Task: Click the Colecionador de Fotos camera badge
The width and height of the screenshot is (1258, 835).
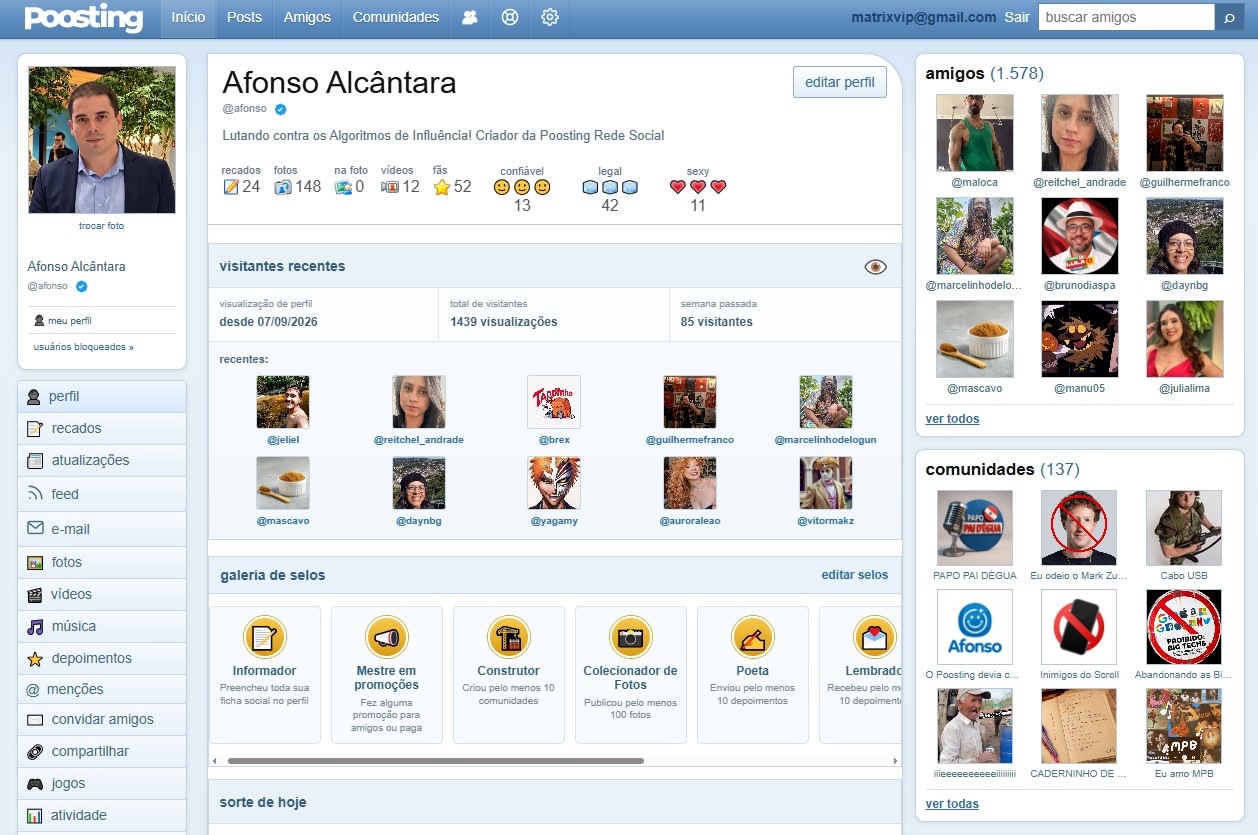Action: coord(630,637)
